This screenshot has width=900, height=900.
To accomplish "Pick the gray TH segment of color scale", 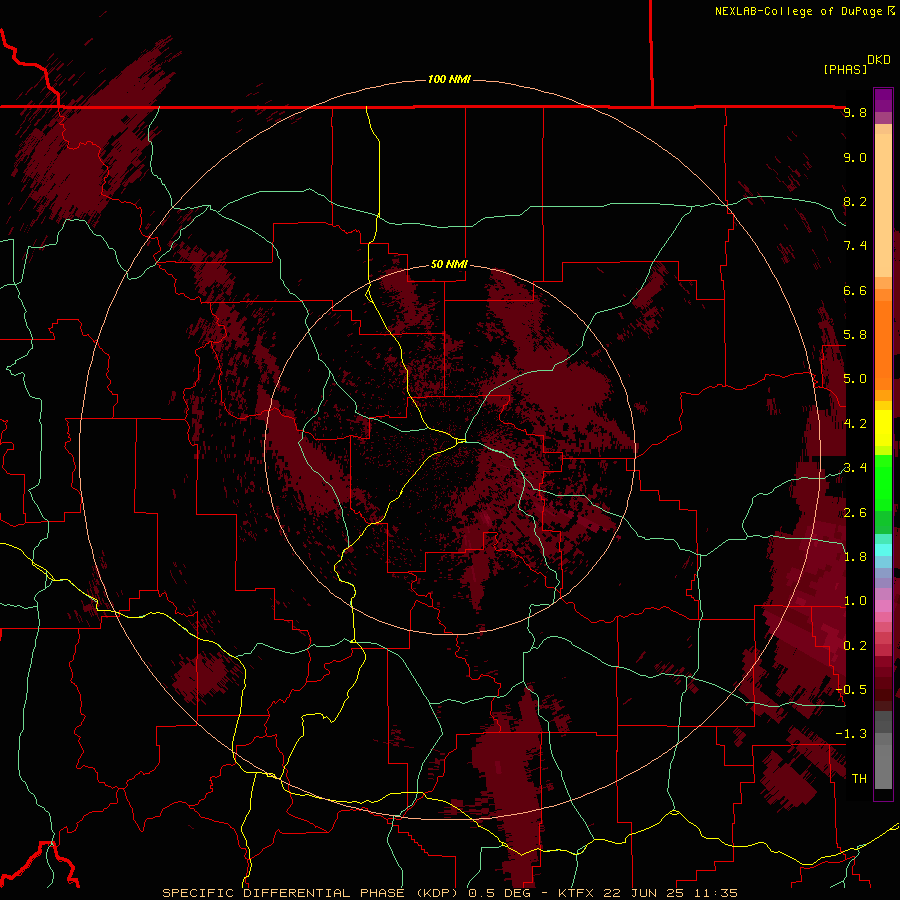I will click(883, 766).
